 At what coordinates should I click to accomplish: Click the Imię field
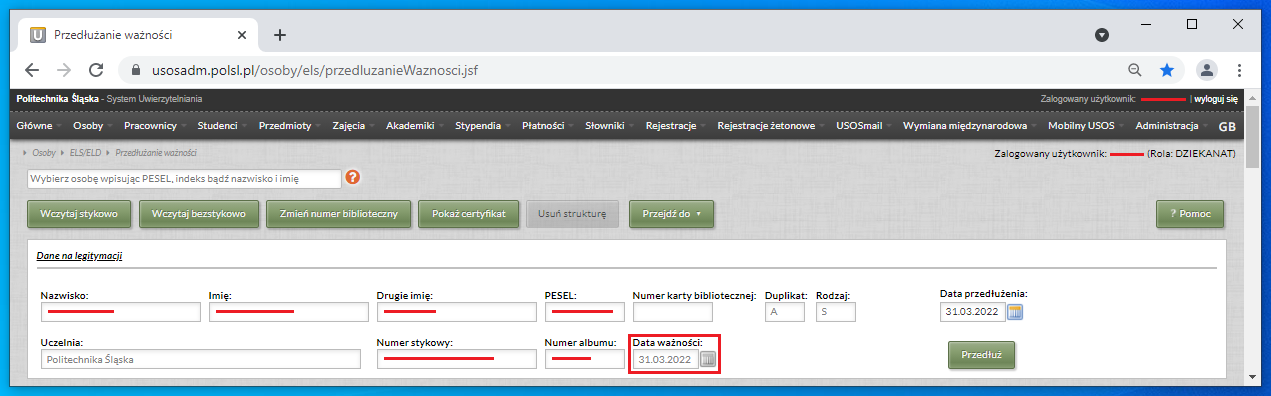pyautogui.click(x=288, y=312)
